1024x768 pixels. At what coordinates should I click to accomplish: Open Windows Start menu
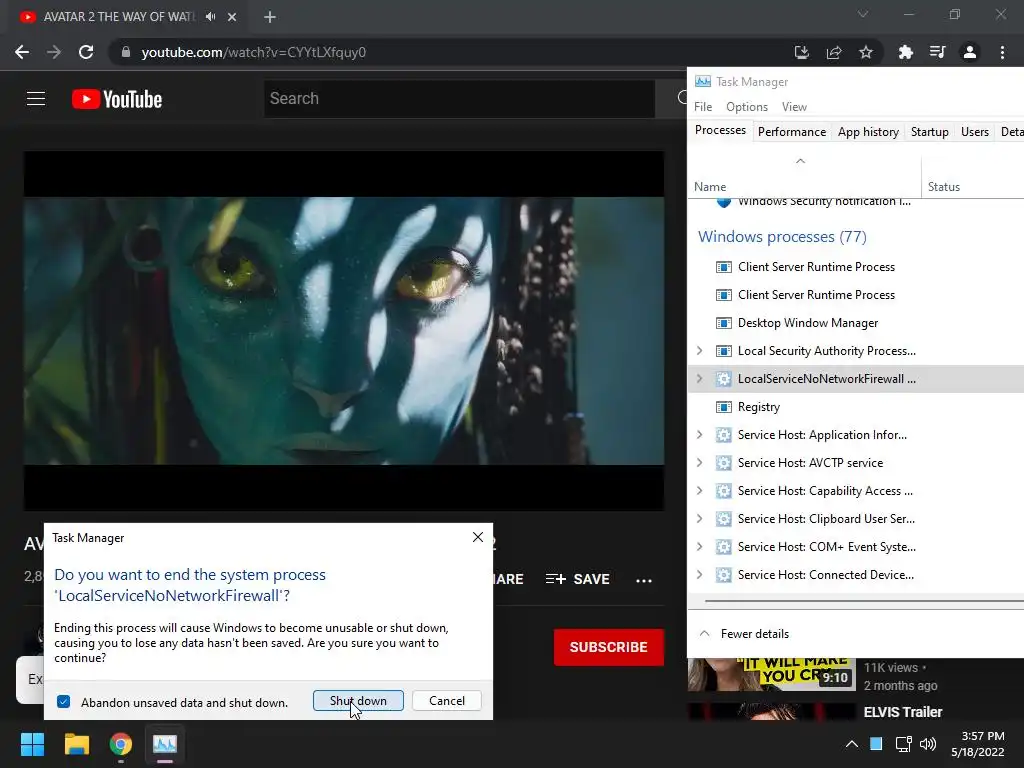coord(32,744)
